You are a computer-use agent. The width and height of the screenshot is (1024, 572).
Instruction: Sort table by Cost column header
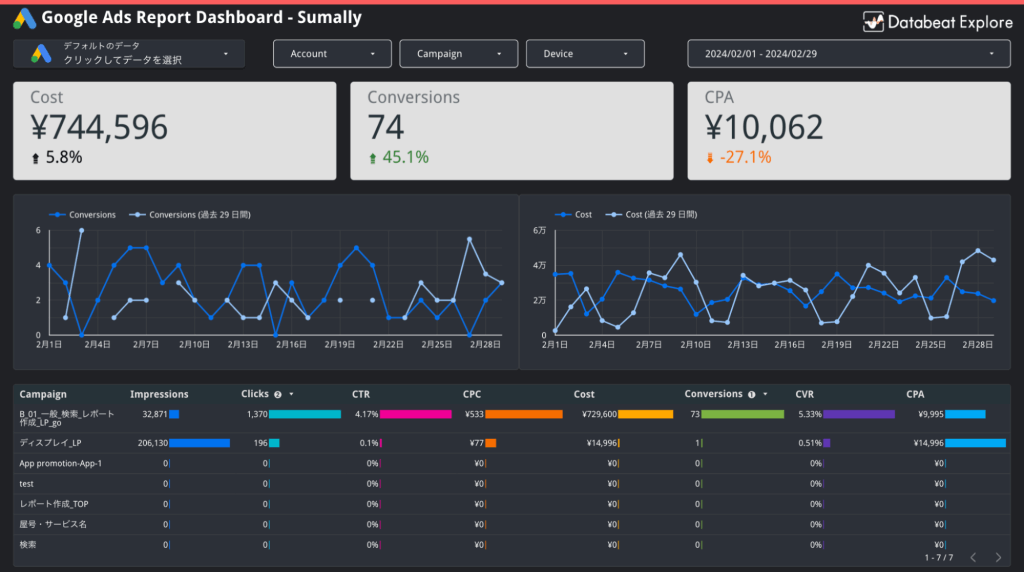(584, 394)
